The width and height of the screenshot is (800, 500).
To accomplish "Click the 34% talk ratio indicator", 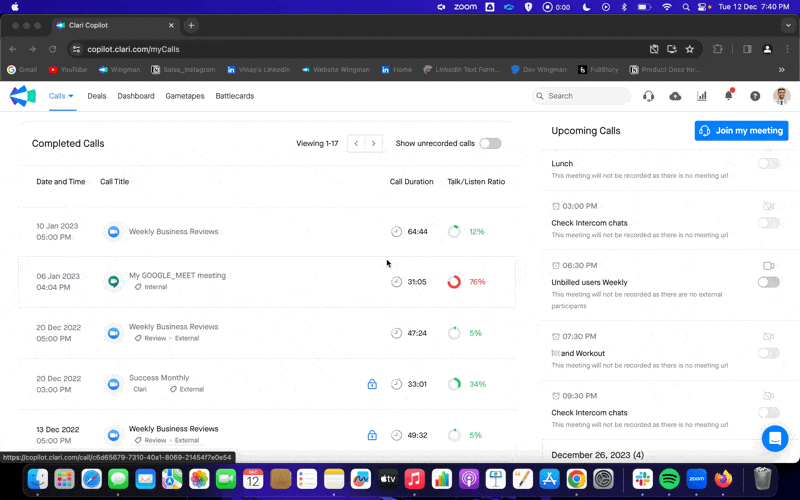I will 467,384.
